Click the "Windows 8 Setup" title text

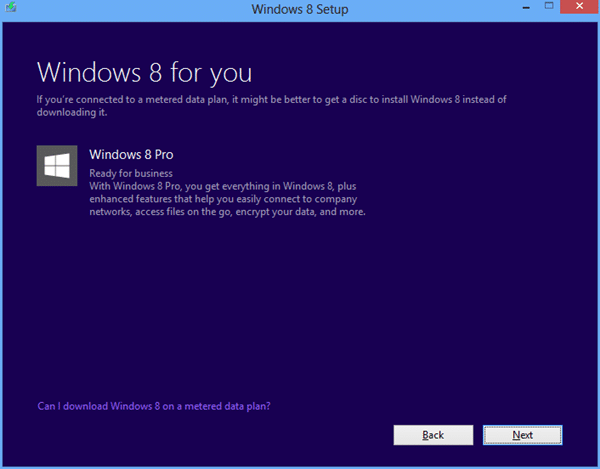[300, 9]
